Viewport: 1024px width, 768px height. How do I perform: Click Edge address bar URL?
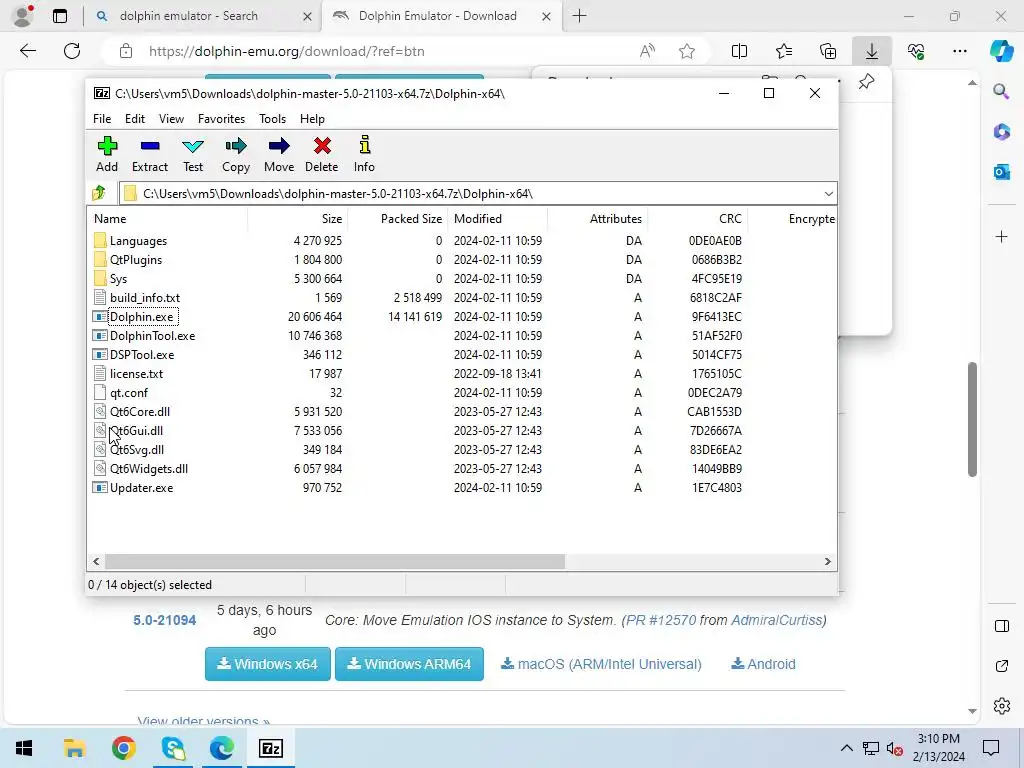point(287,51)
